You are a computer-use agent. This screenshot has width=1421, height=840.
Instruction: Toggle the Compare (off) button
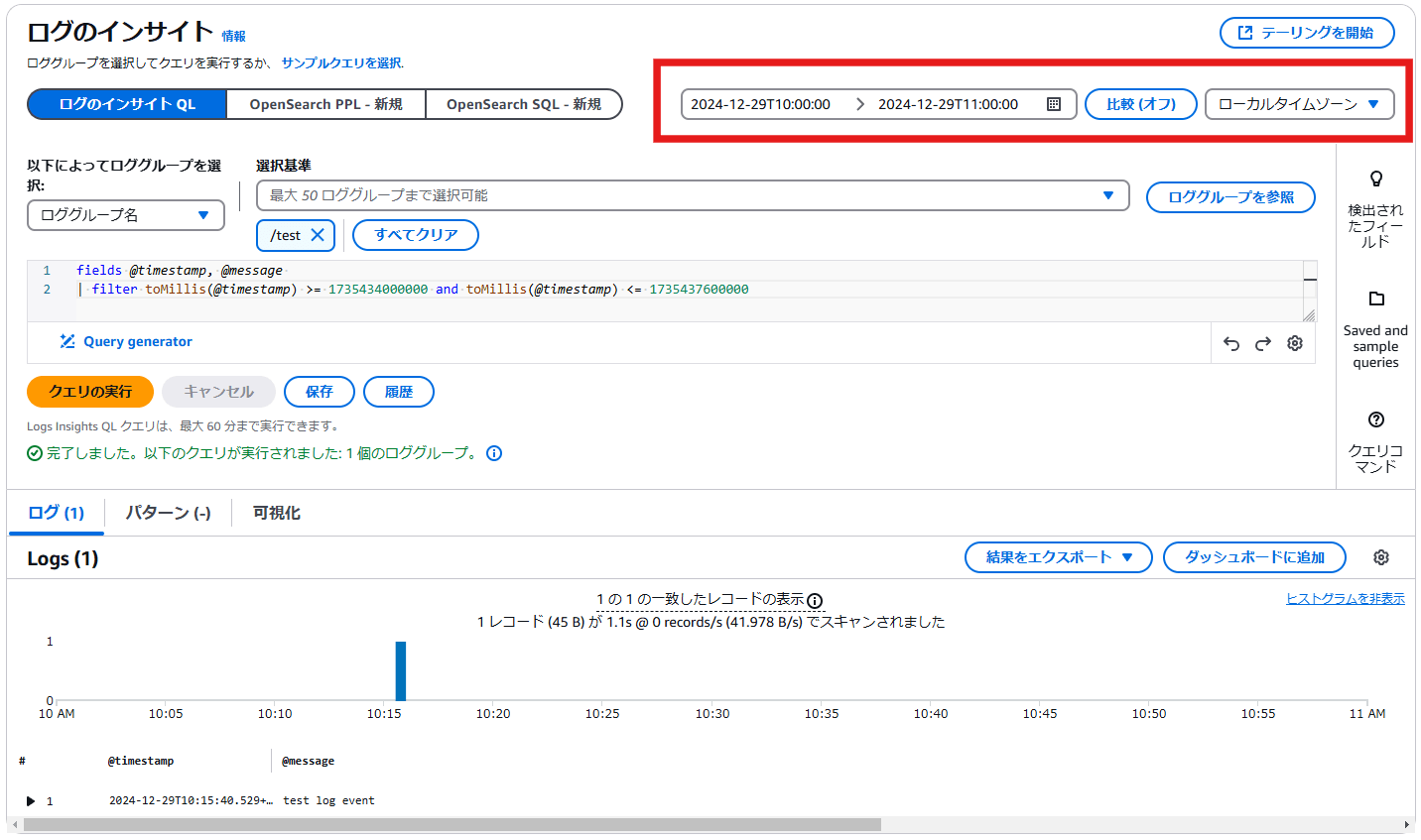pos(1141,104)
